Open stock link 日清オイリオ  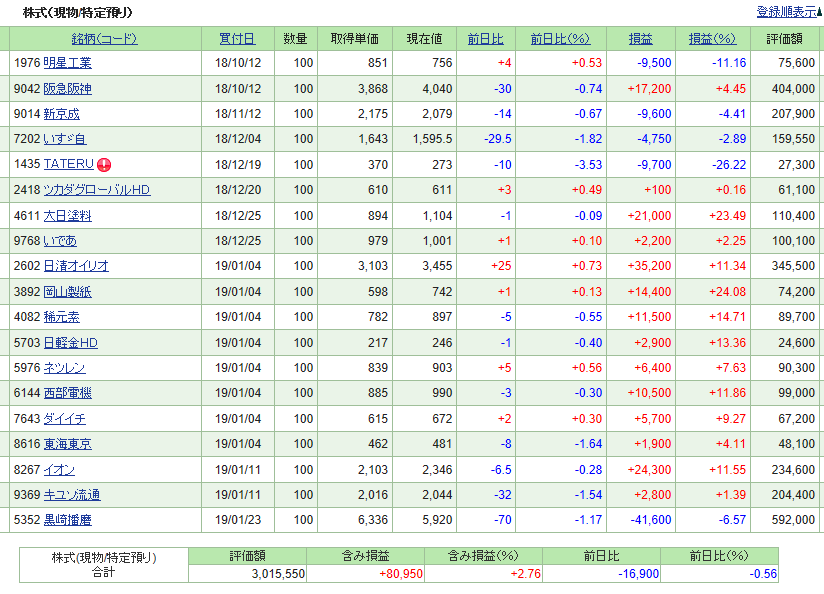point(76,266)
